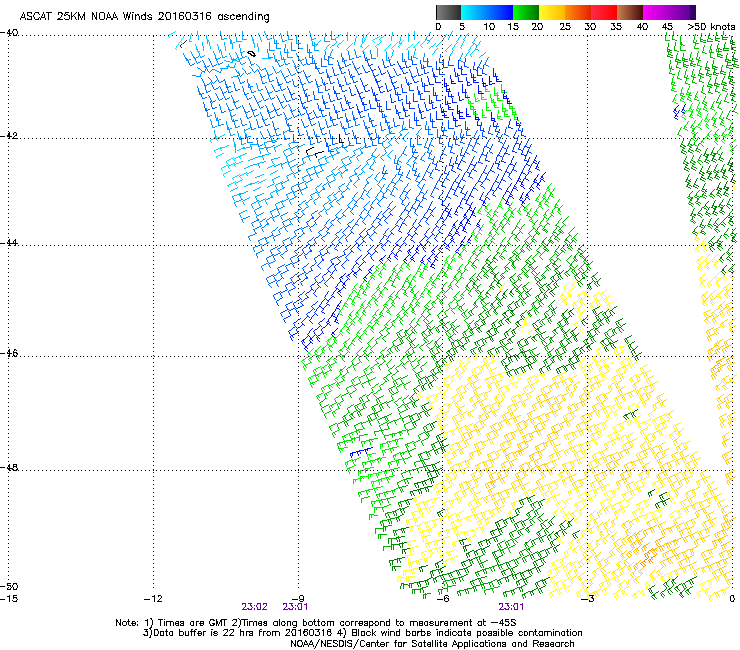Click the -9 longitude axis label
This screenshot has width=740, height=650.
pyautogui.click(x=298, y=599)
